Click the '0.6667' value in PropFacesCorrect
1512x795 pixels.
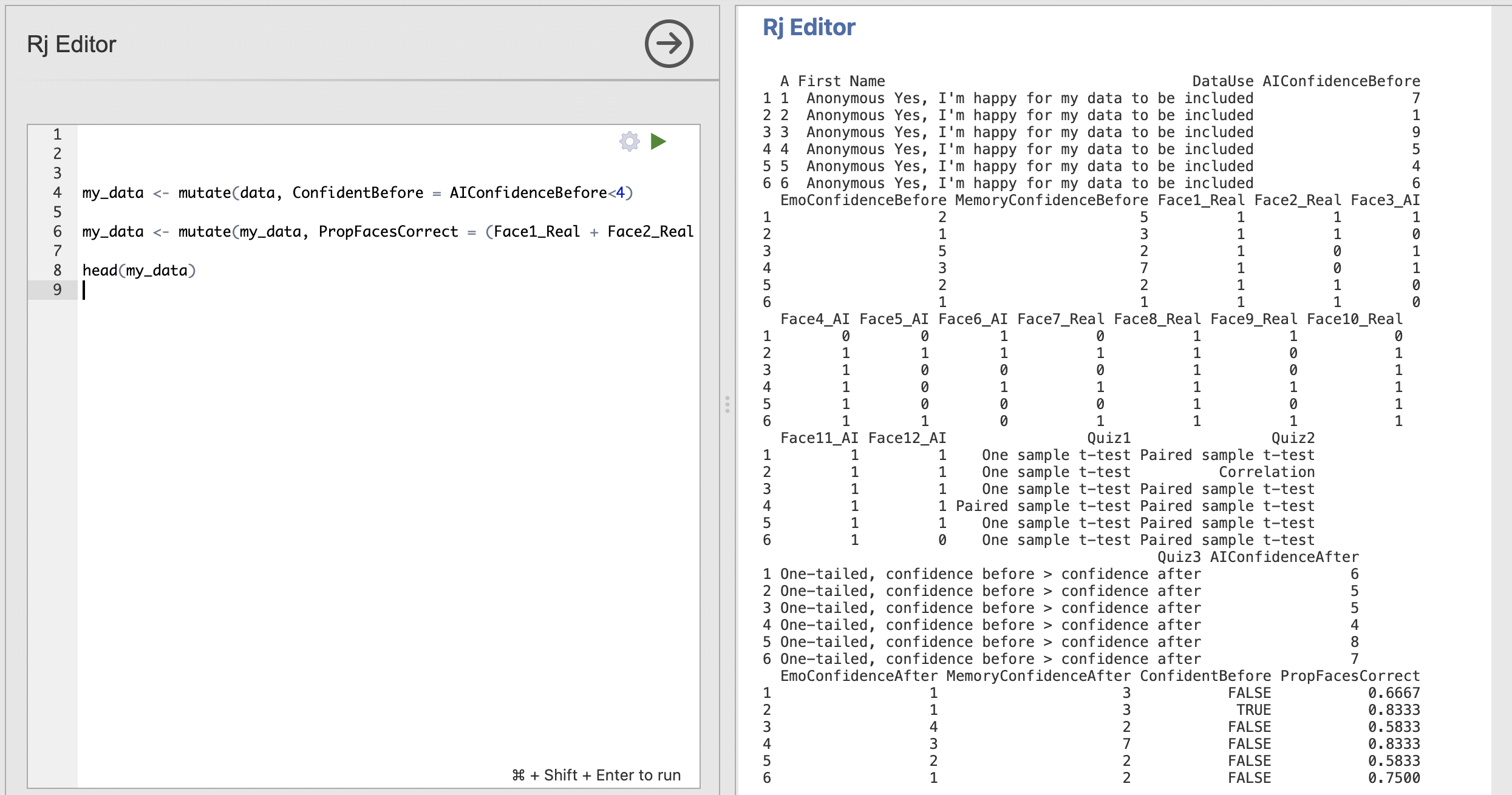tap(1394, 693)
